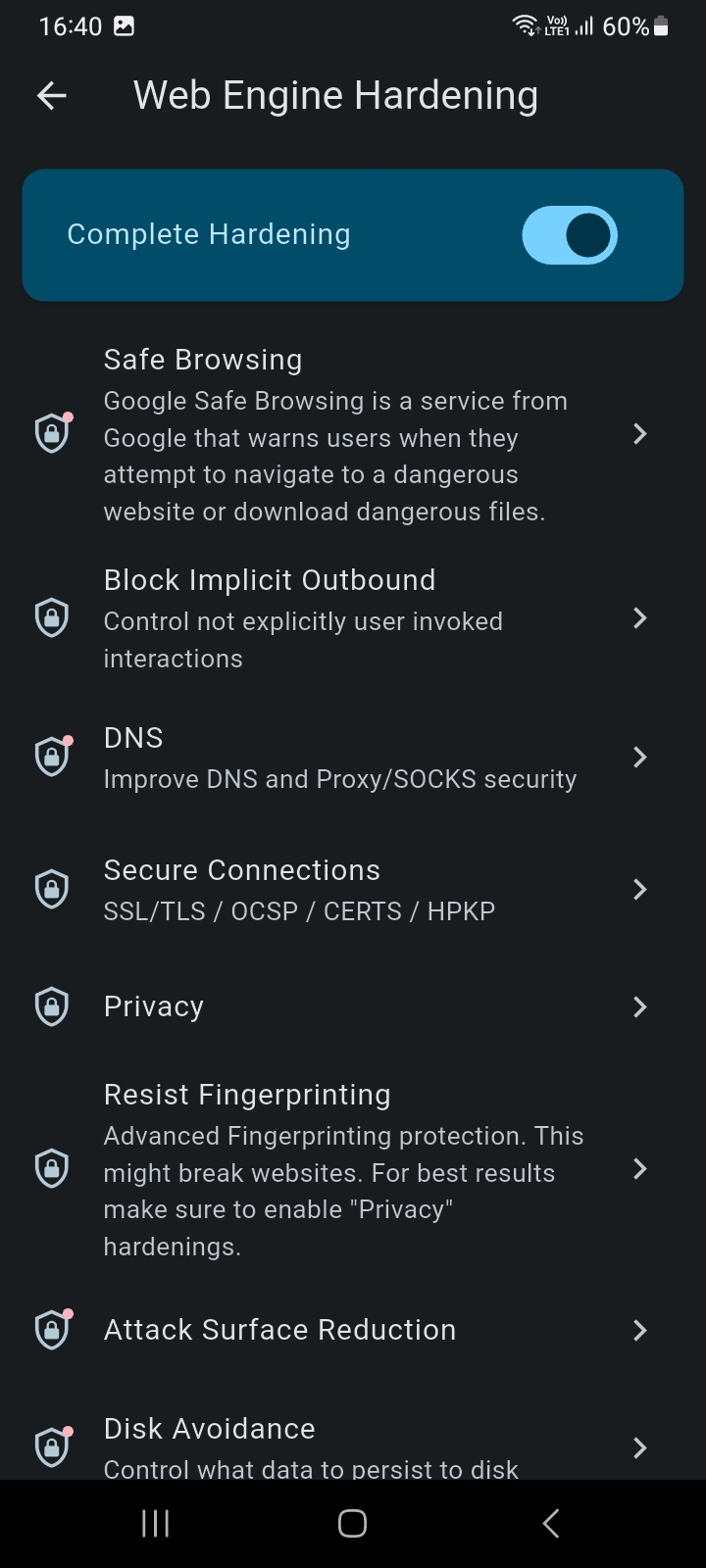Expand DNS settings via right chevron

(x=639, y=757)
